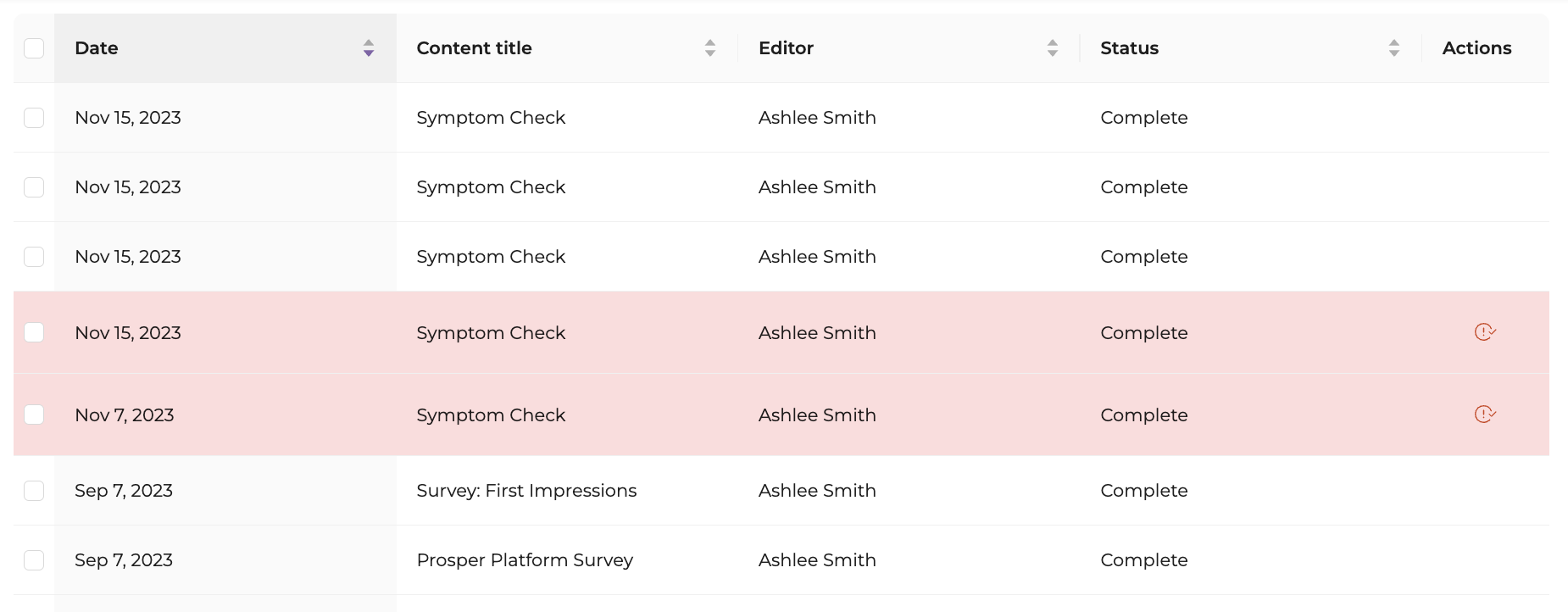Click the Actions column header
The image size is (1568, 612).
(x=1477, y=48)
